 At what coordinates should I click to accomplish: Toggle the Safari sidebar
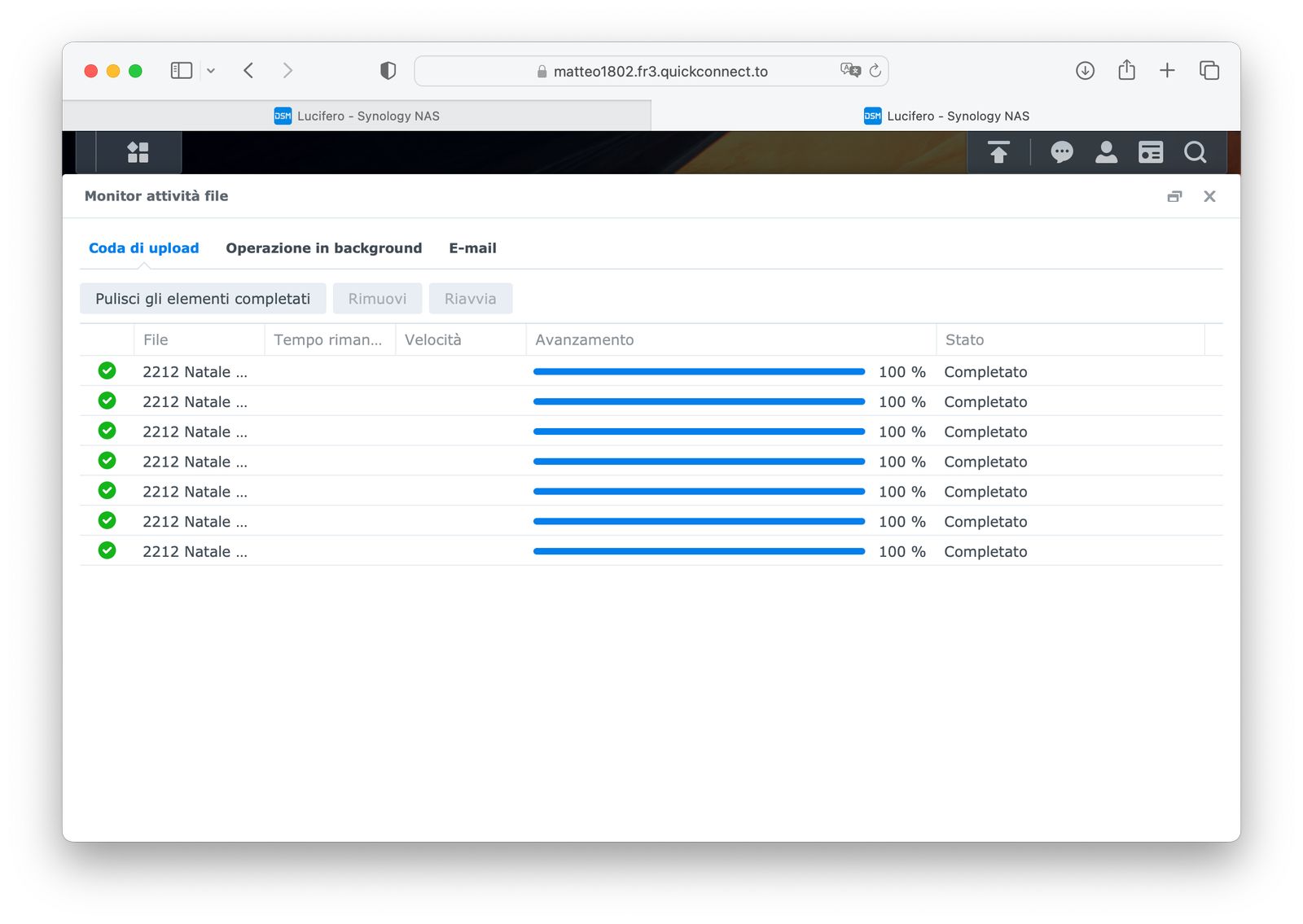click(x=181, y=71)
